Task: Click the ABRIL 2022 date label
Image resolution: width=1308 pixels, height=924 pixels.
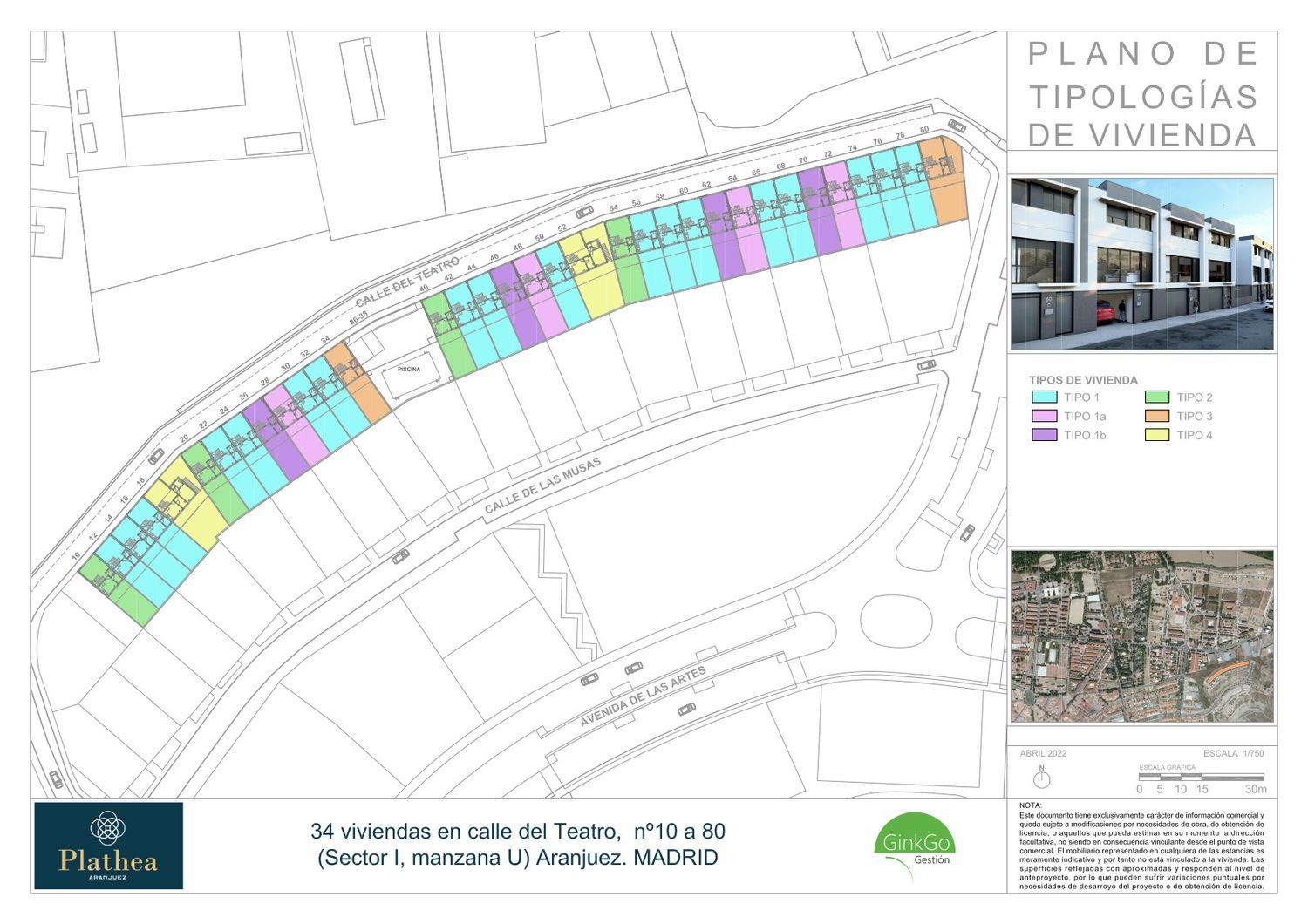Action: 1043,753
